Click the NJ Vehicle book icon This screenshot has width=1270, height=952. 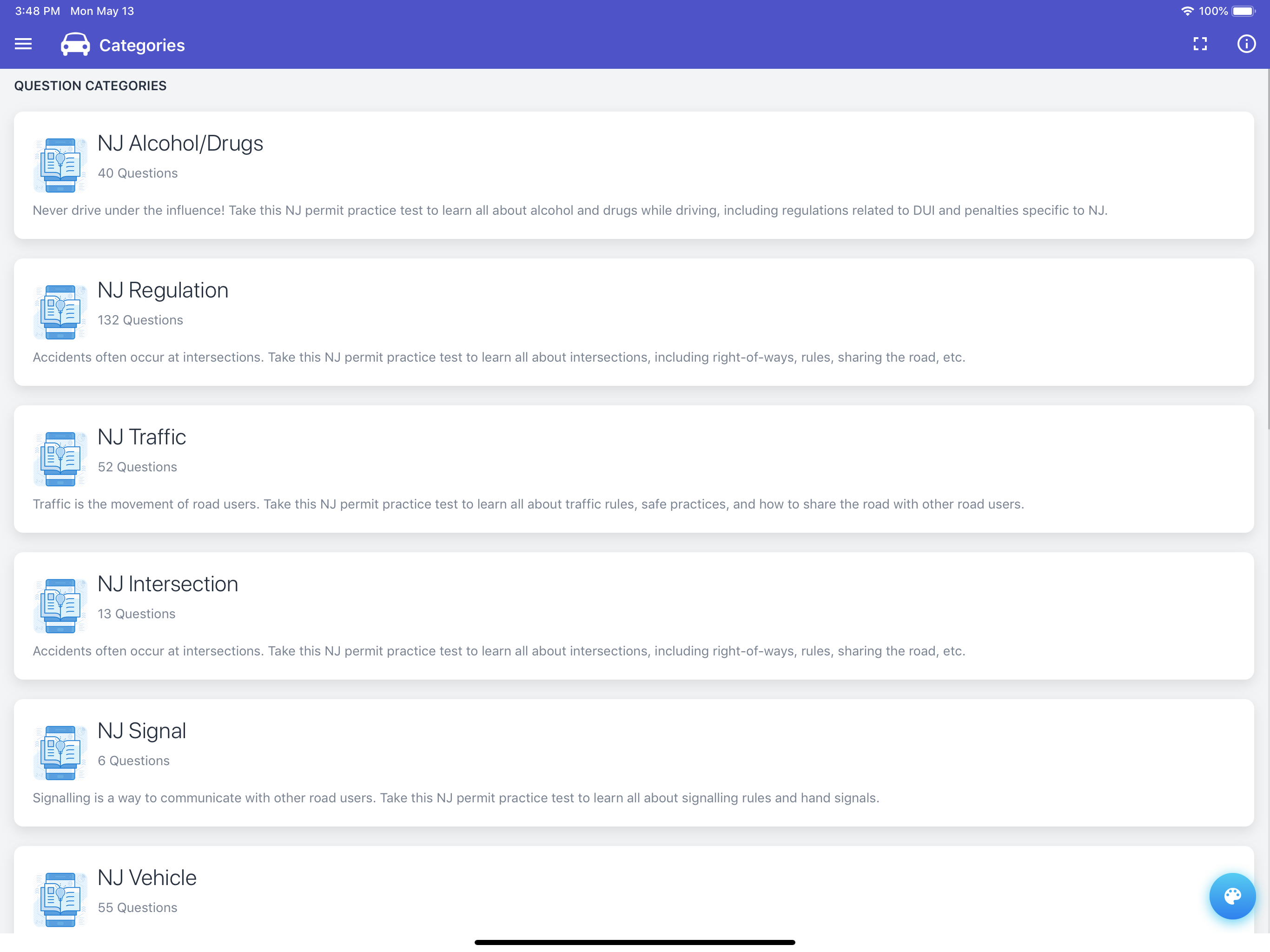pos(60,899)
